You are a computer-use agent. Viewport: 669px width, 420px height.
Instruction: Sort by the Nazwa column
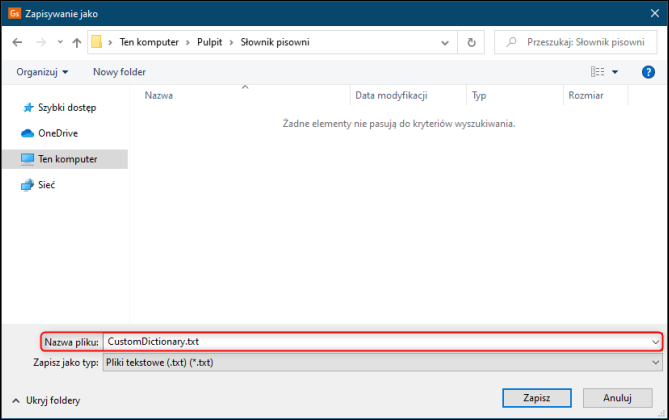click(159, 95)
